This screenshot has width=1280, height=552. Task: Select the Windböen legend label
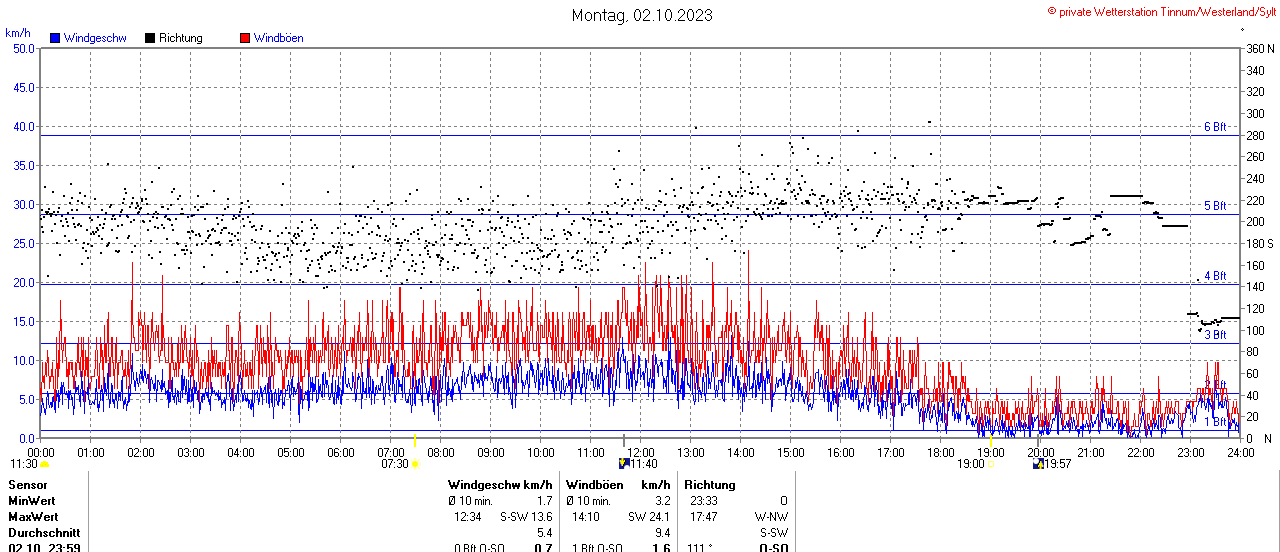[279, 38]
